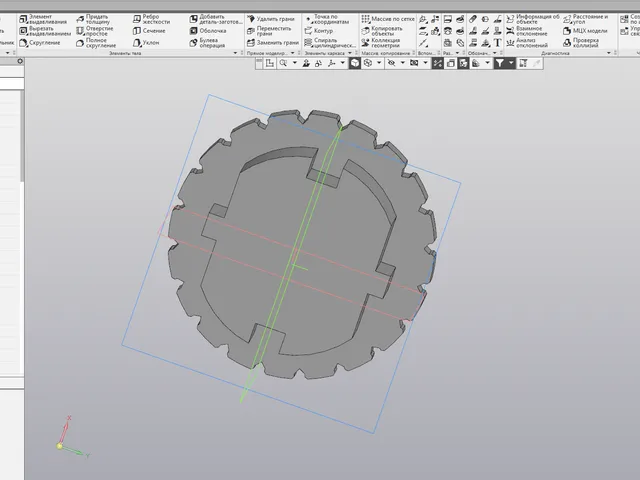Run Проверка коллизий check
This screenshot has width=640, height=480.
click(x=581, y=43)
